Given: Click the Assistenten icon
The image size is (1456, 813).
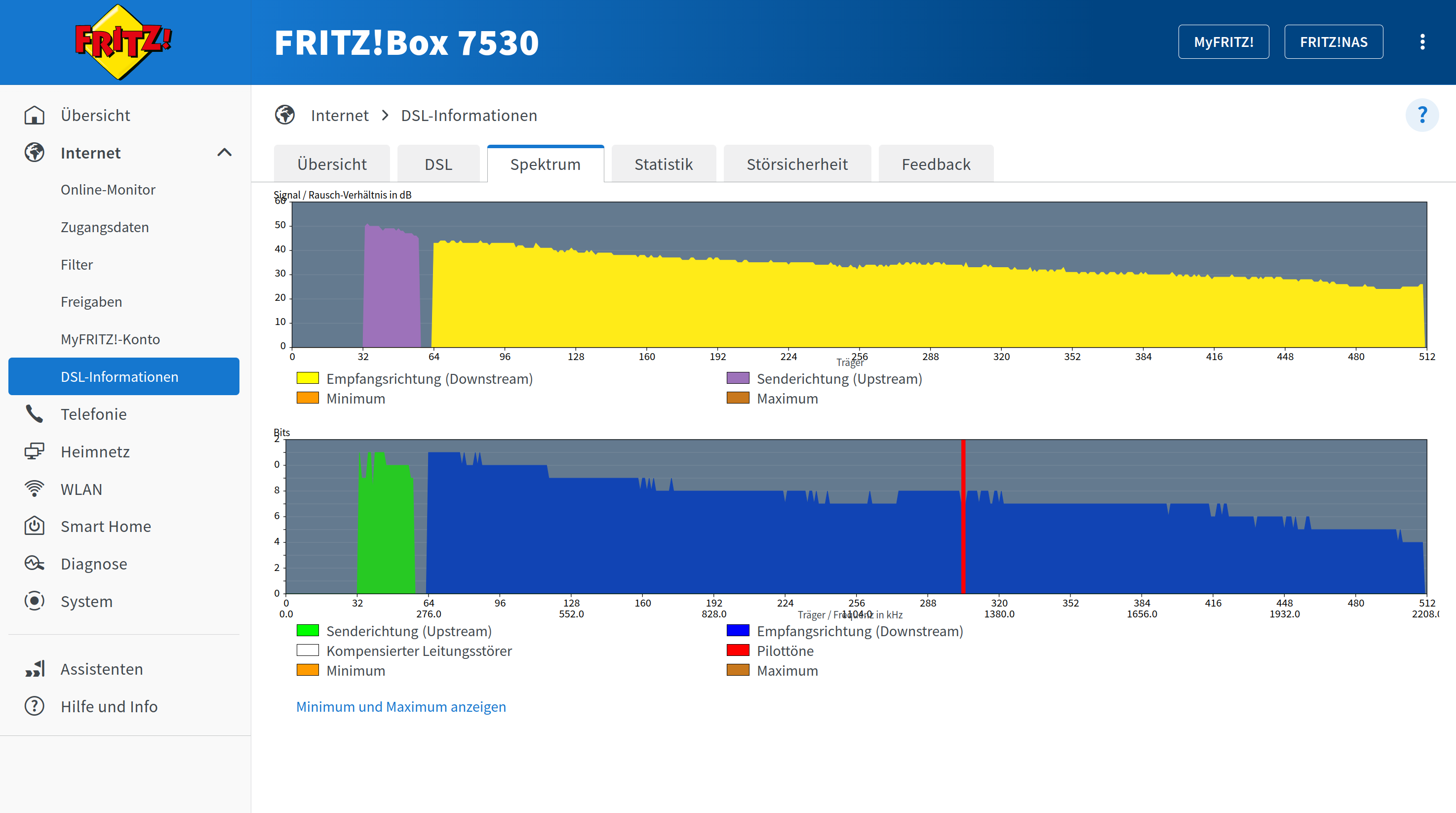Looking at the screenshot, I should pos(35,668).
